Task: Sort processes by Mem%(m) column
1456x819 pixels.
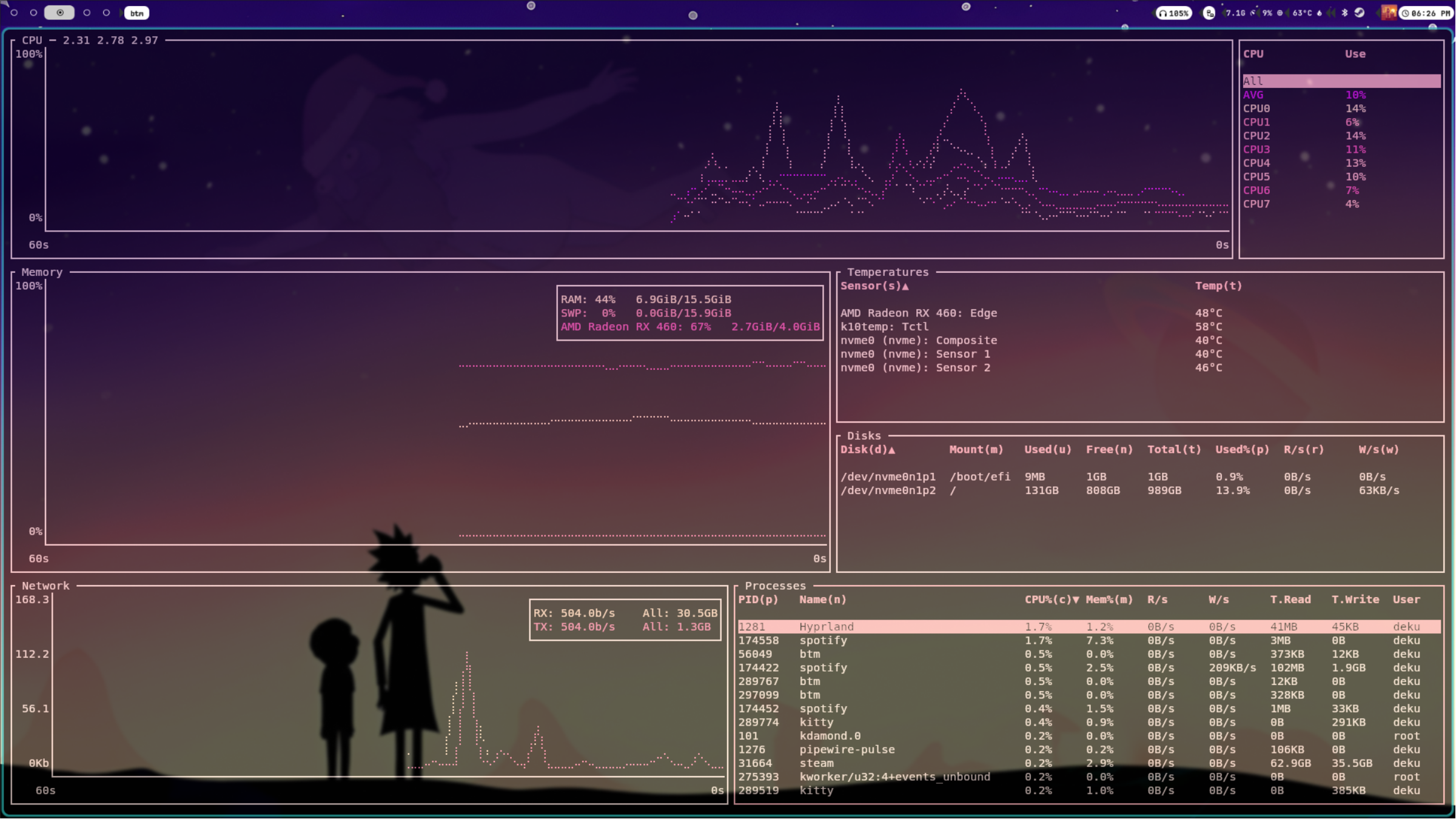Action: click(x=1109, y=600)
